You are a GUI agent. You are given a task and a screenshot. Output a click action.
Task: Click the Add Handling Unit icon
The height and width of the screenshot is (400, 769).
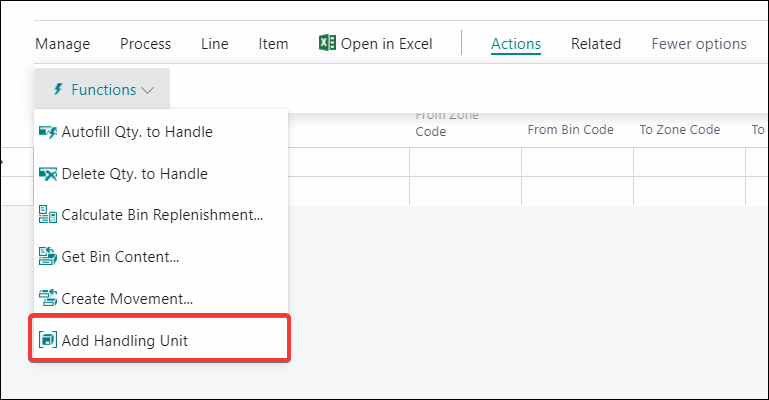click(x=48, y=340)
